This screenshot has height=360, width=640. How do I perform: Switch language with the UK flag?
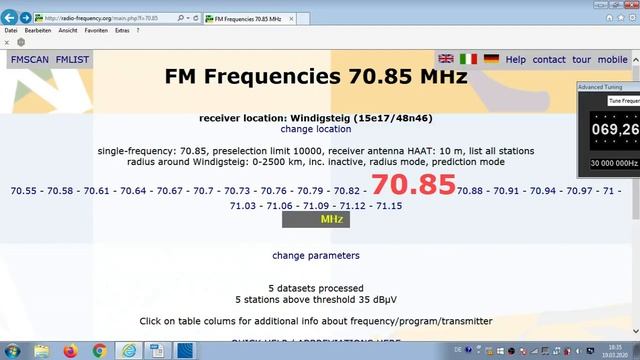[x=446, y=59]
